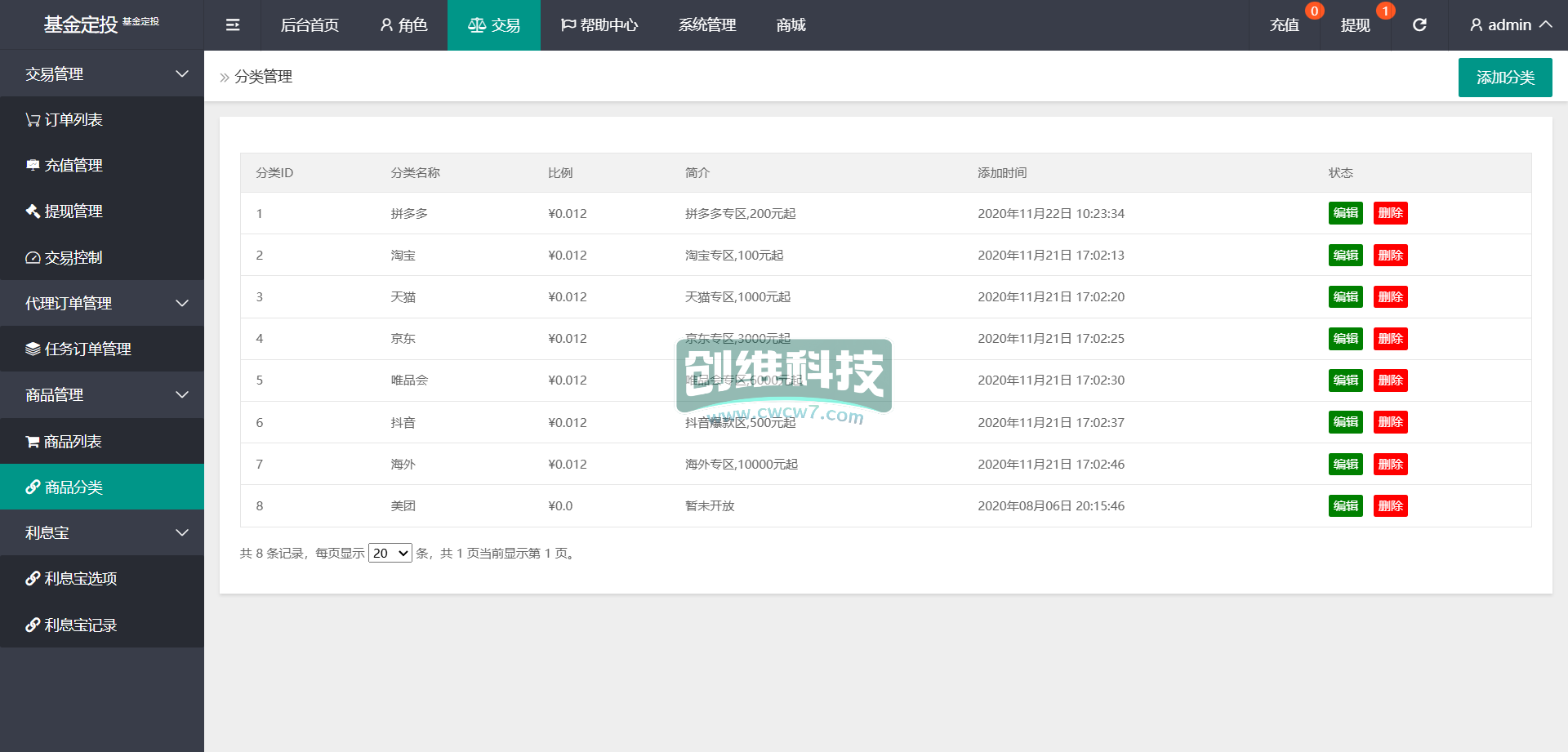Viewport: 1568px width, 752px height.
Task: Switch to the 帮助中心 tab
Action: pyautogui.click(x=599, y=25)
